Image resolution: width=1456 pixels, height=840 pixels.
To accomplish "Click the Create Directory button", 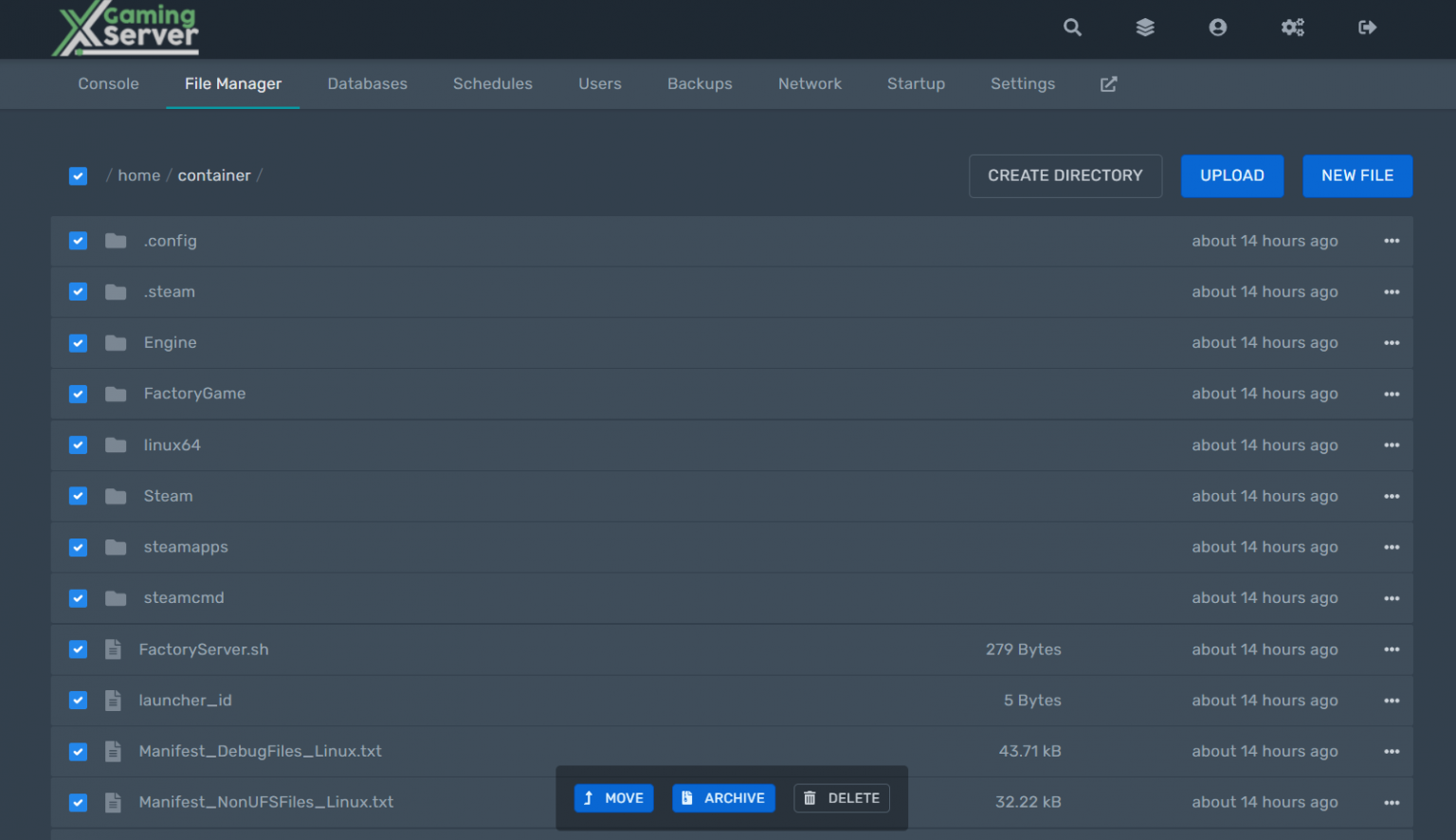I will click(1065, 176).
